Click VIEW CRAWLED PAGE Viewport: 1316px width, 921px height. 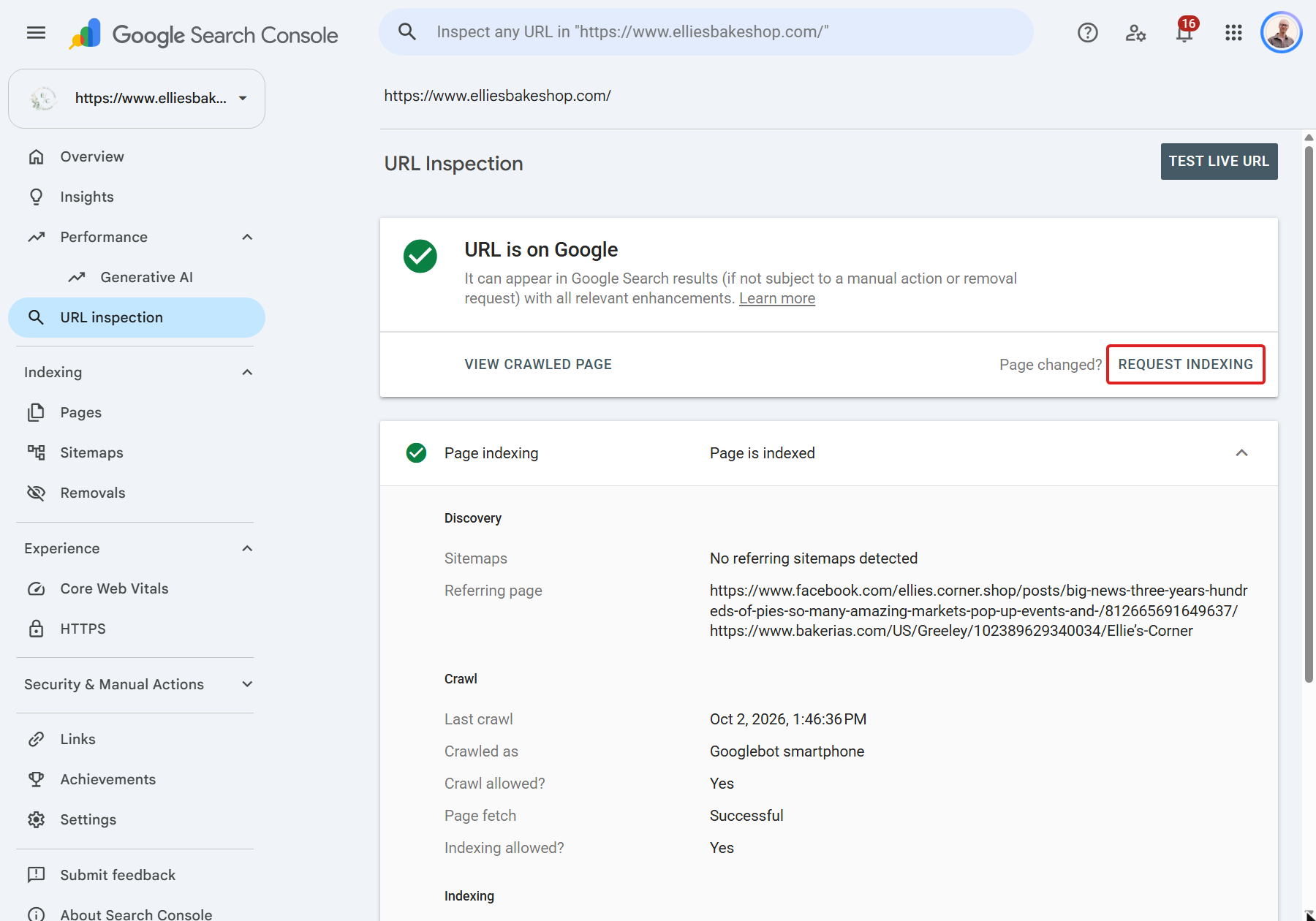(x=538, y=364)
